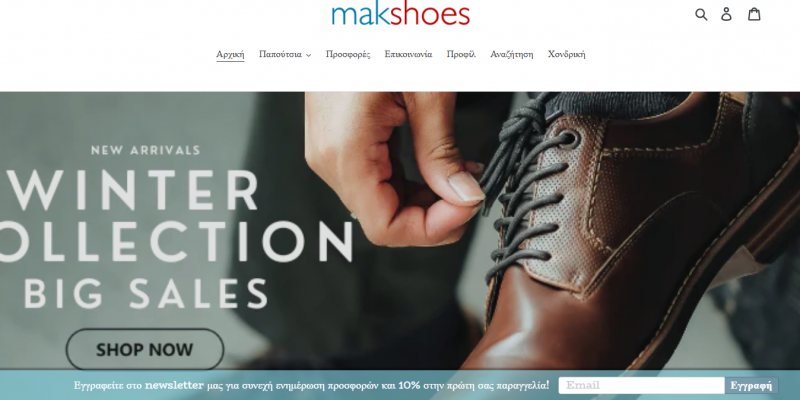Click the Winter Collection banner headline

(x=176, y=215)
